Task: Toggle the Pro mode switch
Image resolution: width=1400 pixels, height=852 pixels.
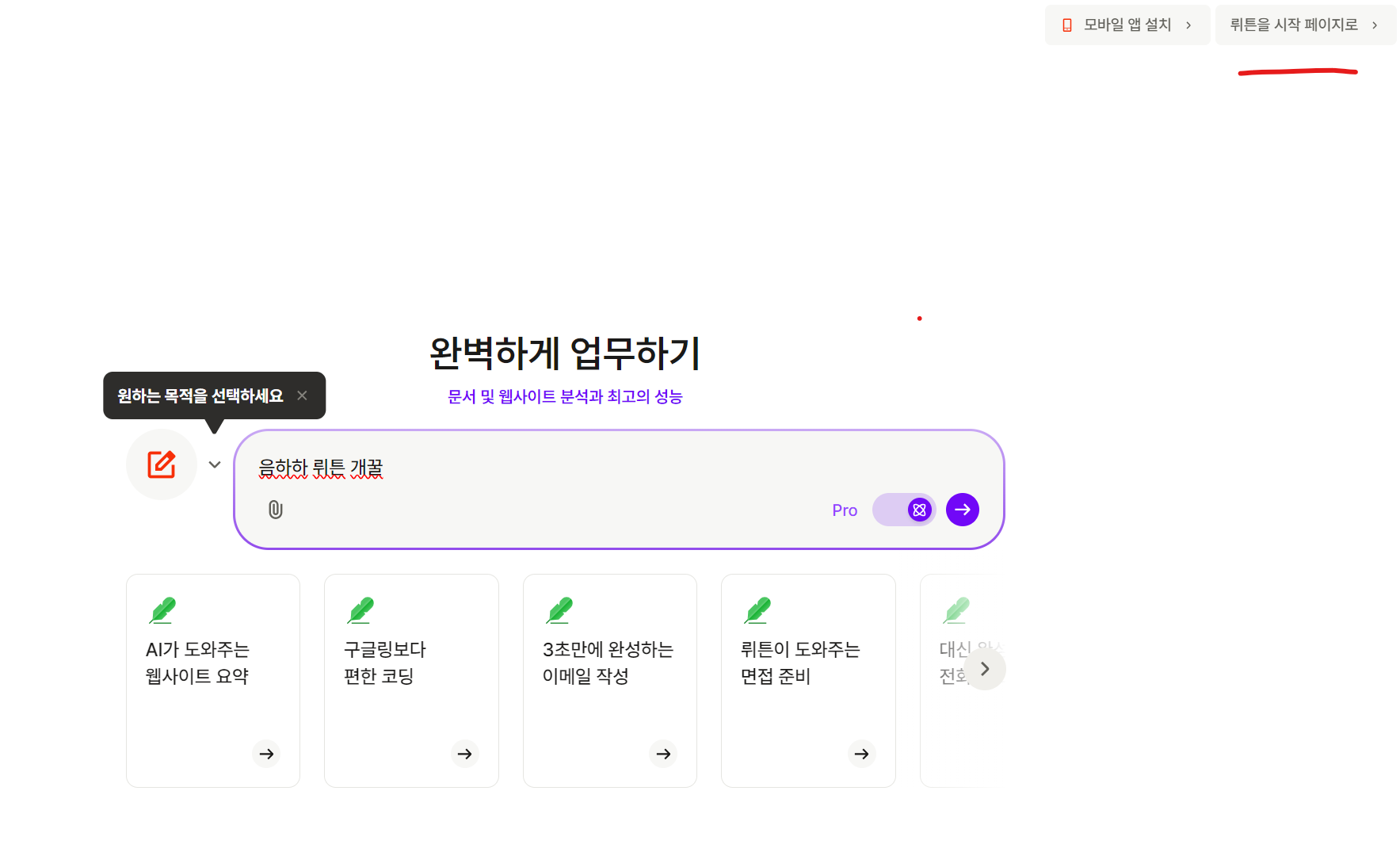Action: pyautogui.click(x=904, y=510)
